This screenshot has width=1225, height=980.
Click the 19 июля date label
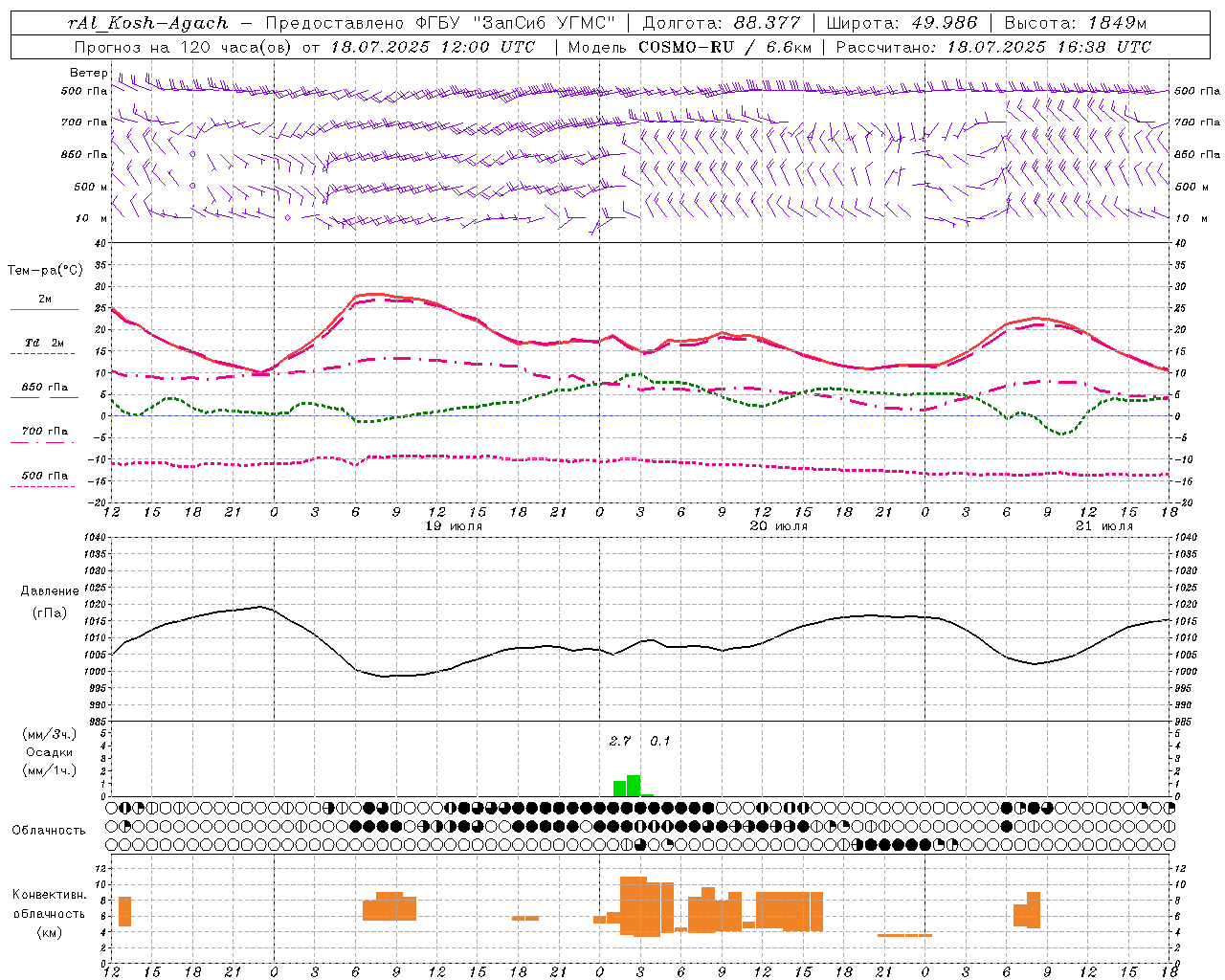(x=454, y=526)
